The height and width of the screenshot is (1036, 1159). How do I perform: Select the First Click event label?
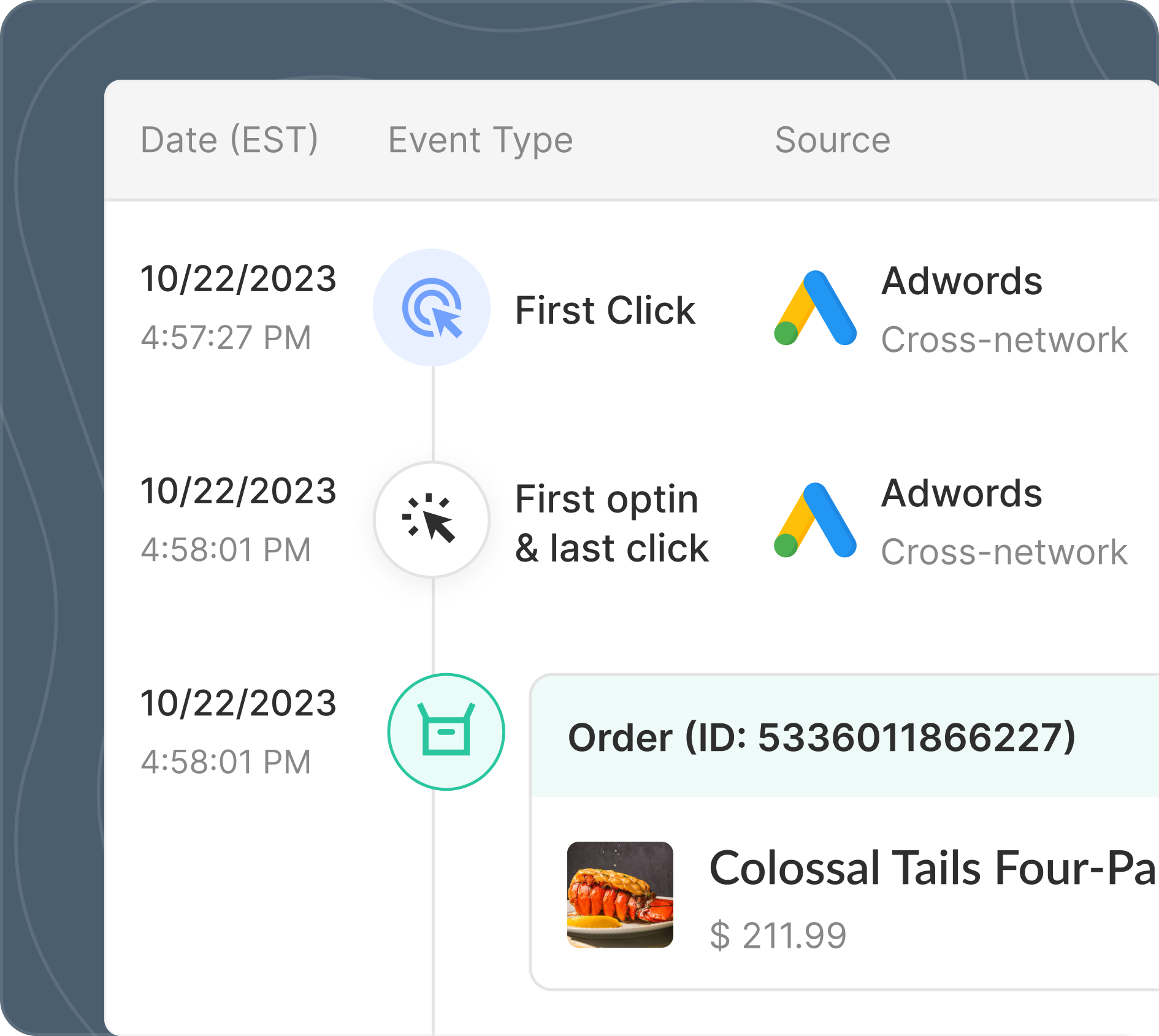tap(605, 310)
